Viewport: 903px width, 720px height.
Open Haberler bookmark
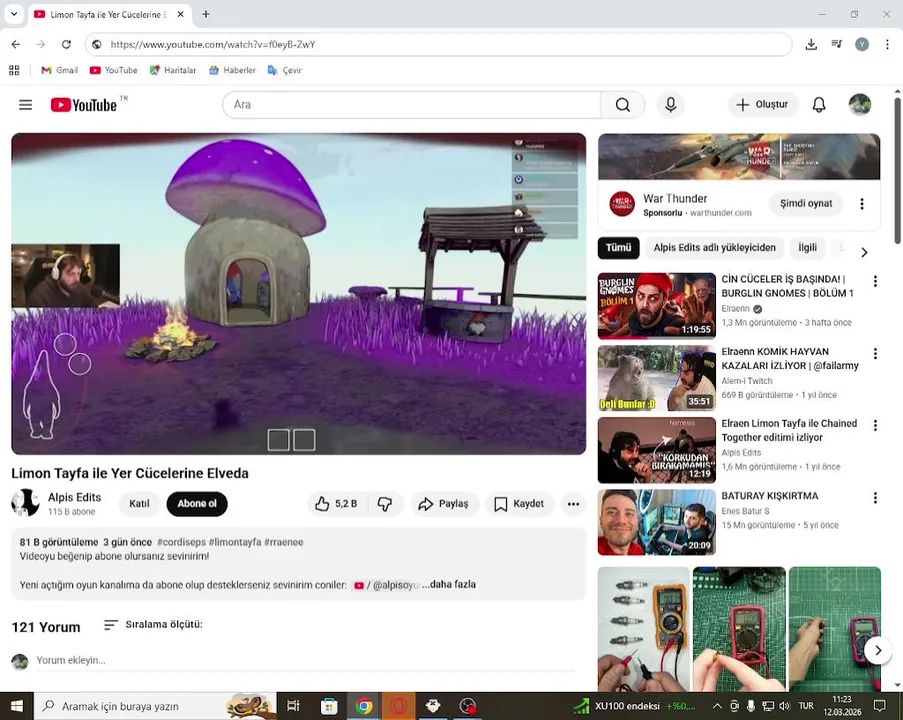click(232, 70)
